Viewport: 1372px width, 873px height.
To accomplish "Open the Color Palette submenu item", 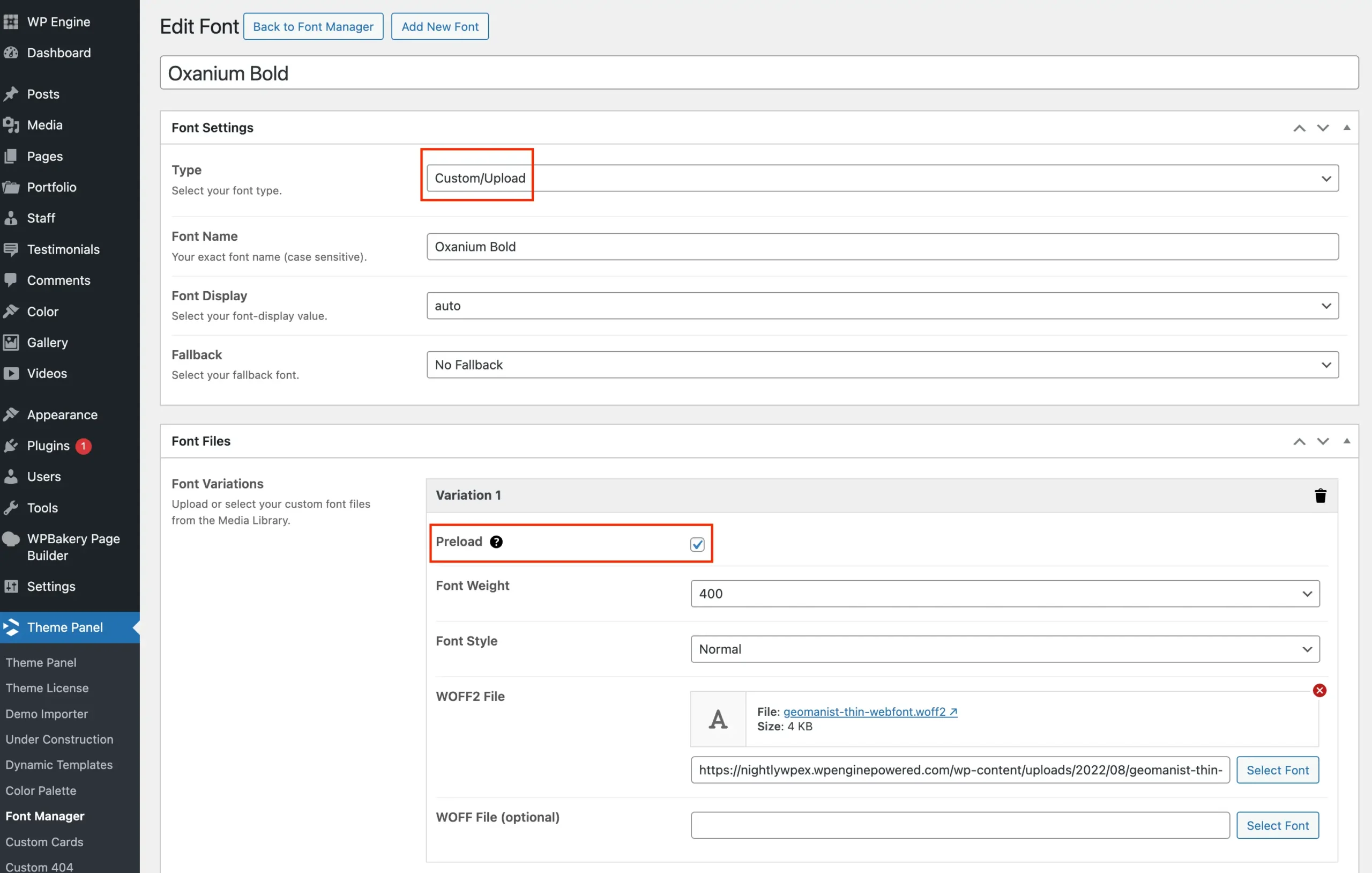I will pos(41,791).
